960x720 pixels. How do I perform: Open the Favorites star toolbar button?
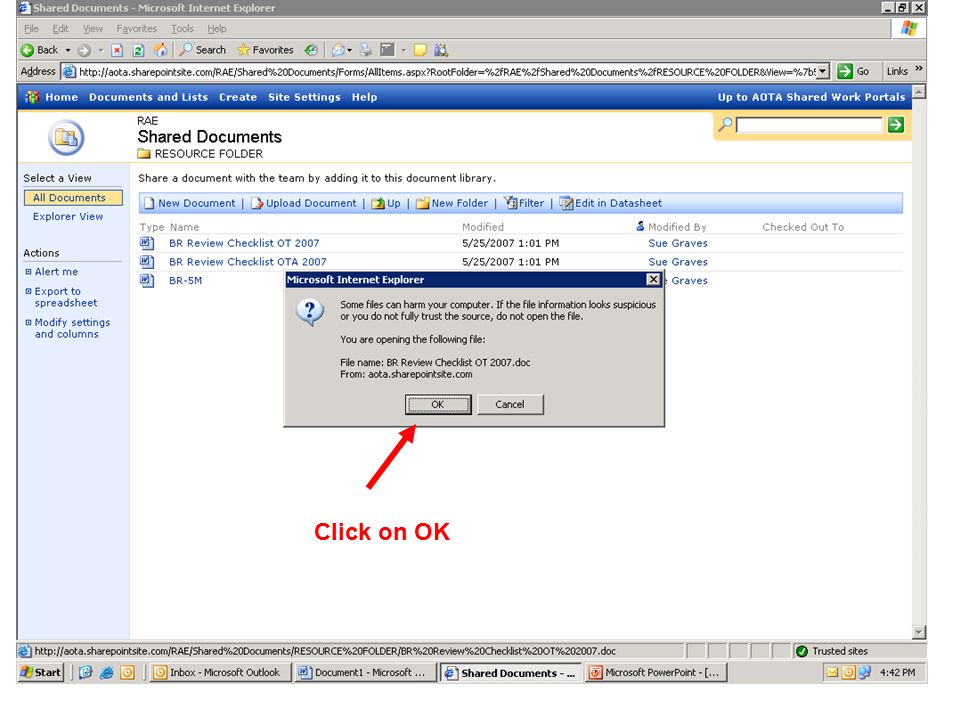pyautogui.click(x=265, y=50)
